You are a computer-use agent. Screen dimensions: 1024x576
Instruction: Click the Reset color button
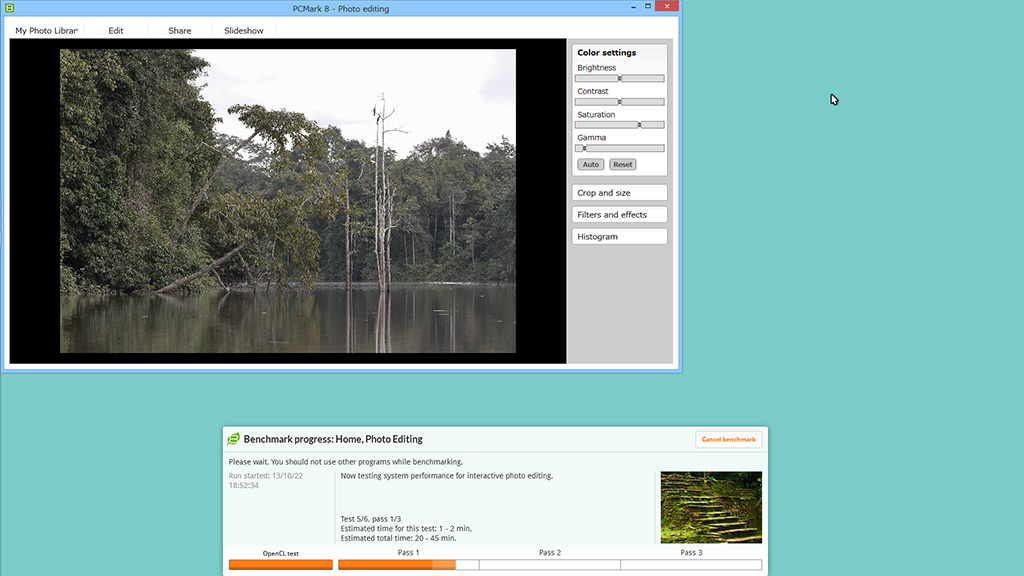(622, 165)
